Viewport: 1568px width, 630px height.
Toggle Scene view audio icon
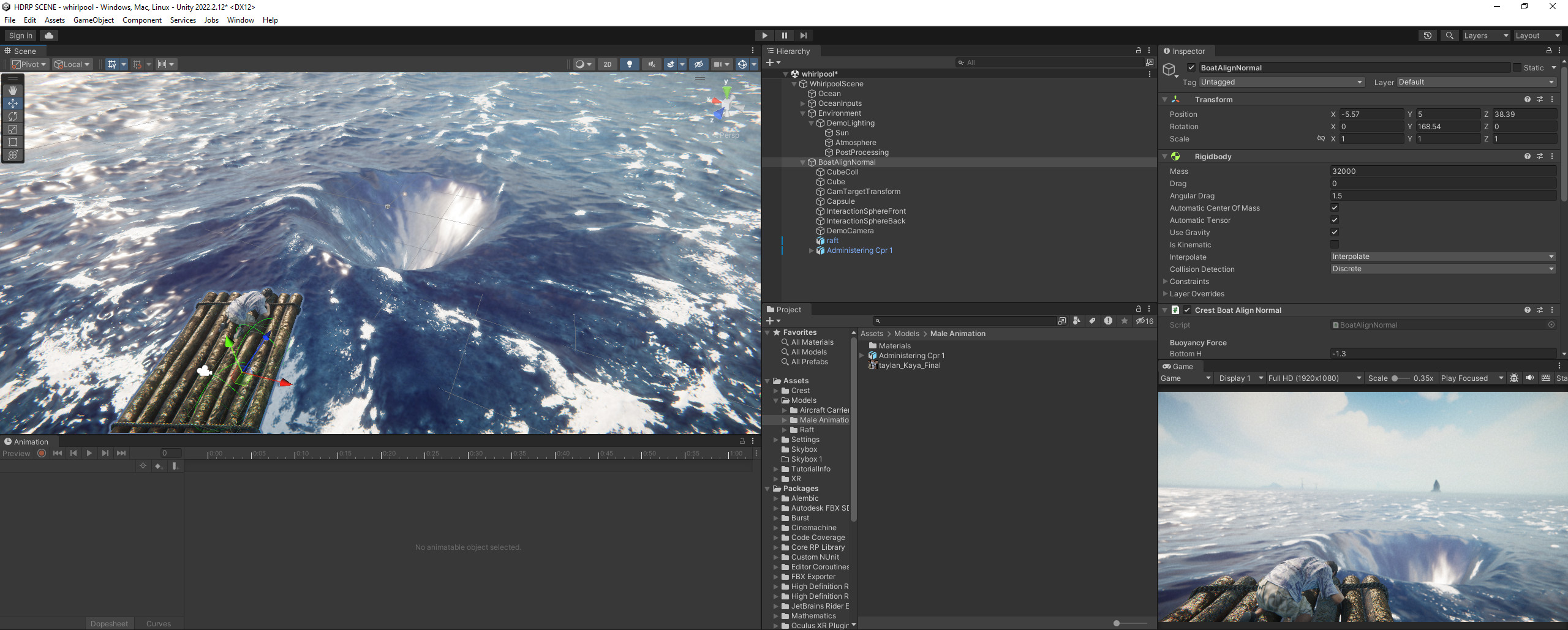(x=652, y=64)
